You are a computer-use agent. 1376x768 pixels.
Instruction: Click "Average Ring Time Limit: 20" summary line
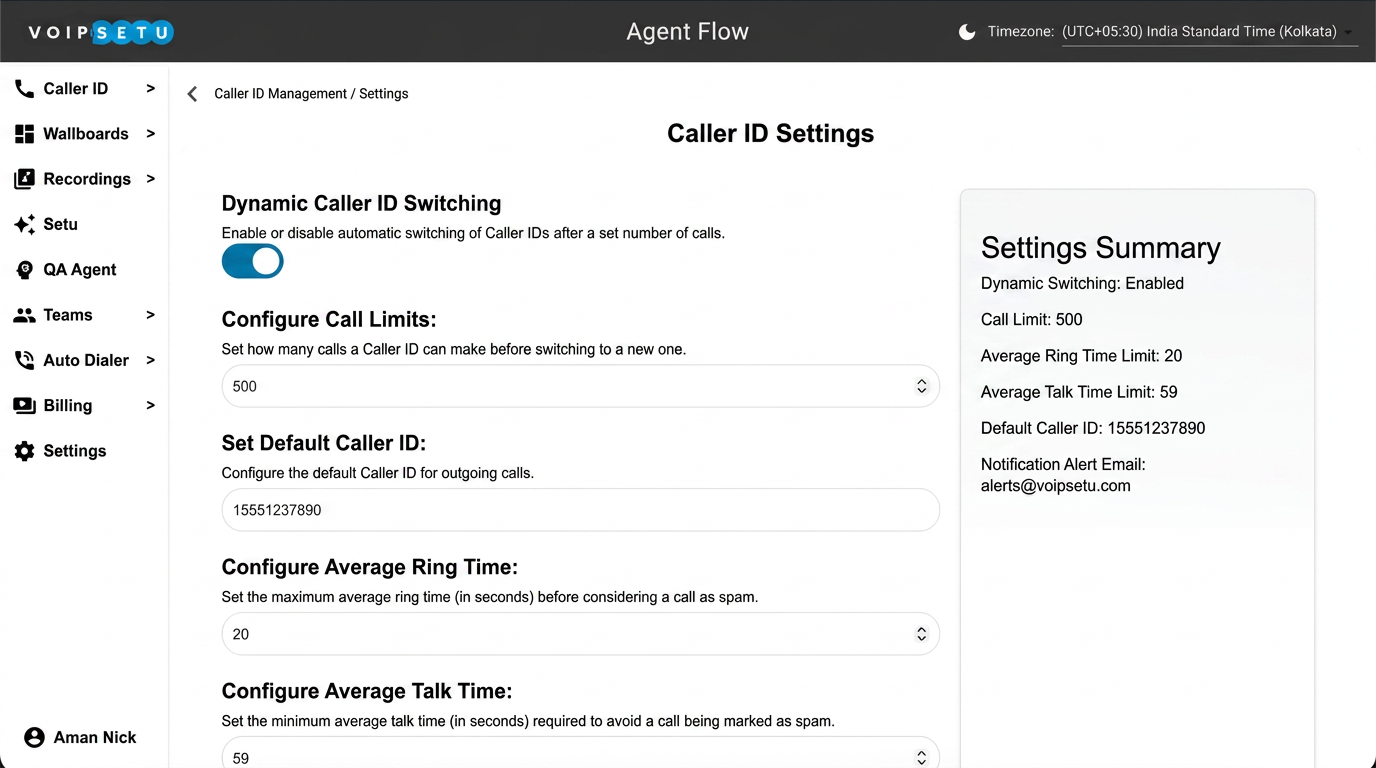pos(1082,356)
